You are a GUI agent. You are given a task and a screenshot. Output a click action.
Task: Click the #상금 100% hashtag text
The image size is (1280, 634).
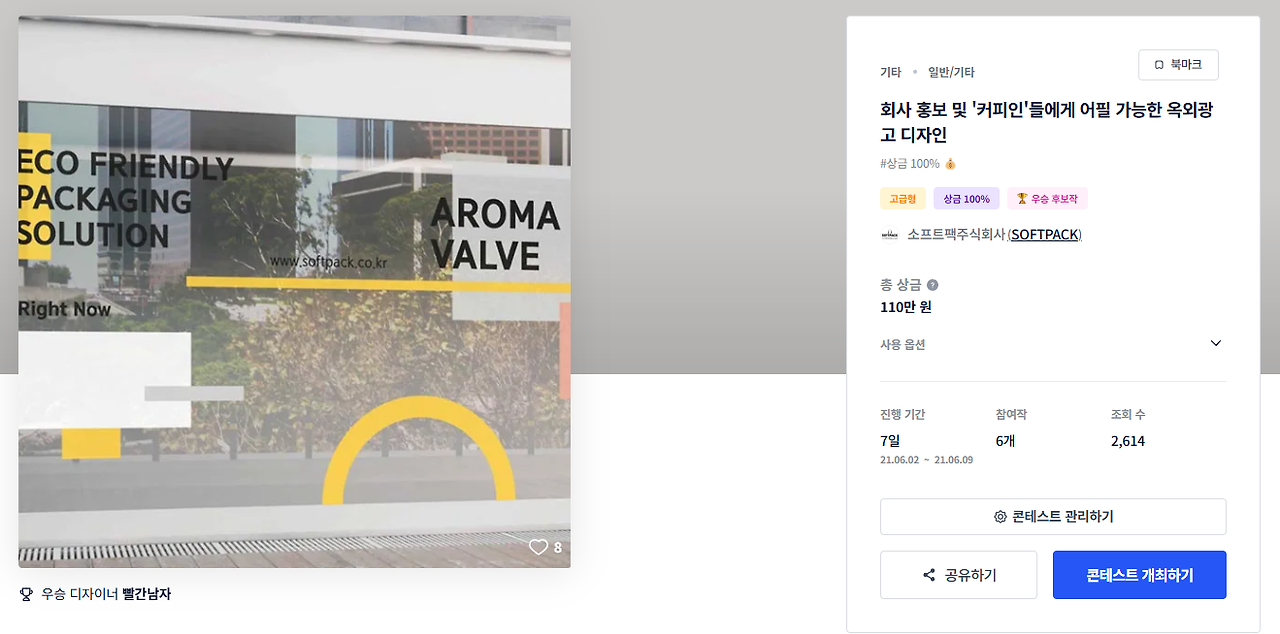[910, 164]
